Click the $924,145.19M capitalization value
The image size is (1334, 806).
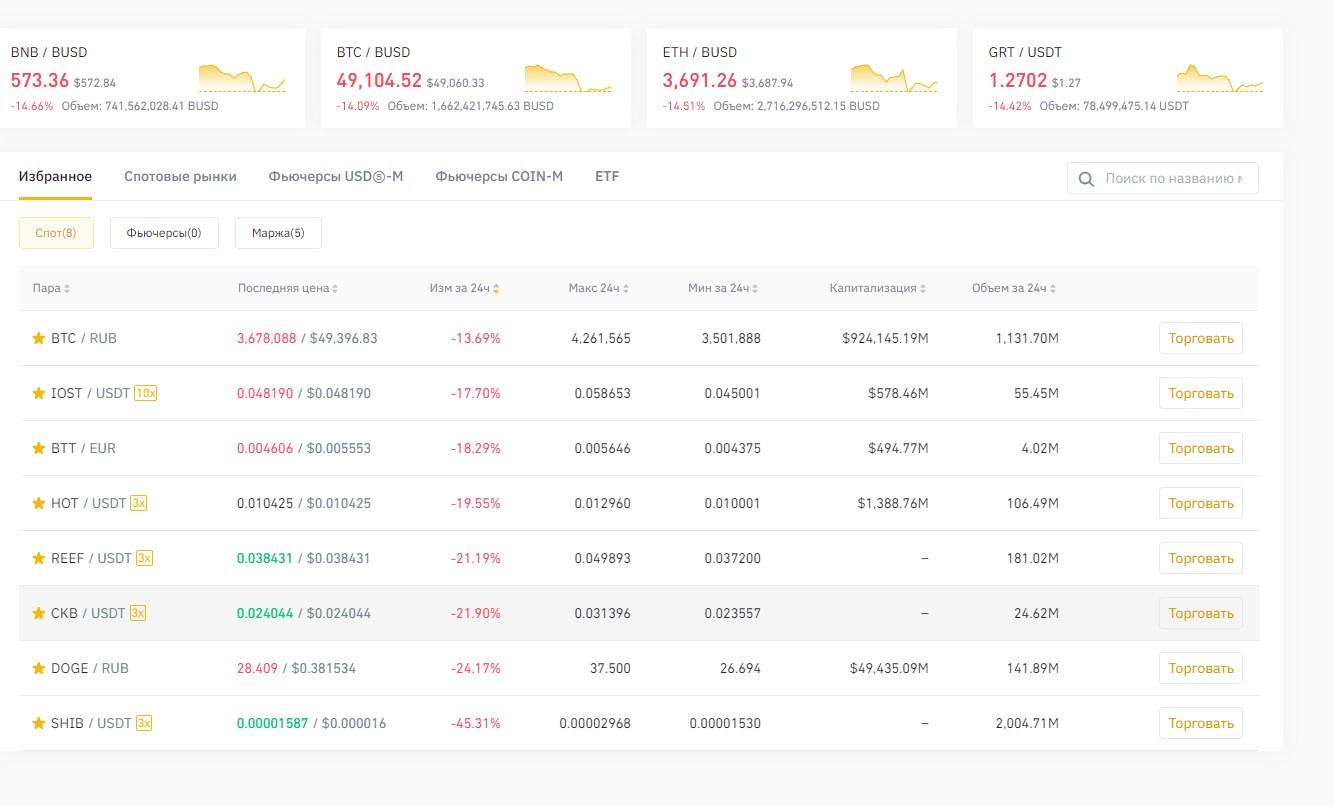click(x=885, y=338)
